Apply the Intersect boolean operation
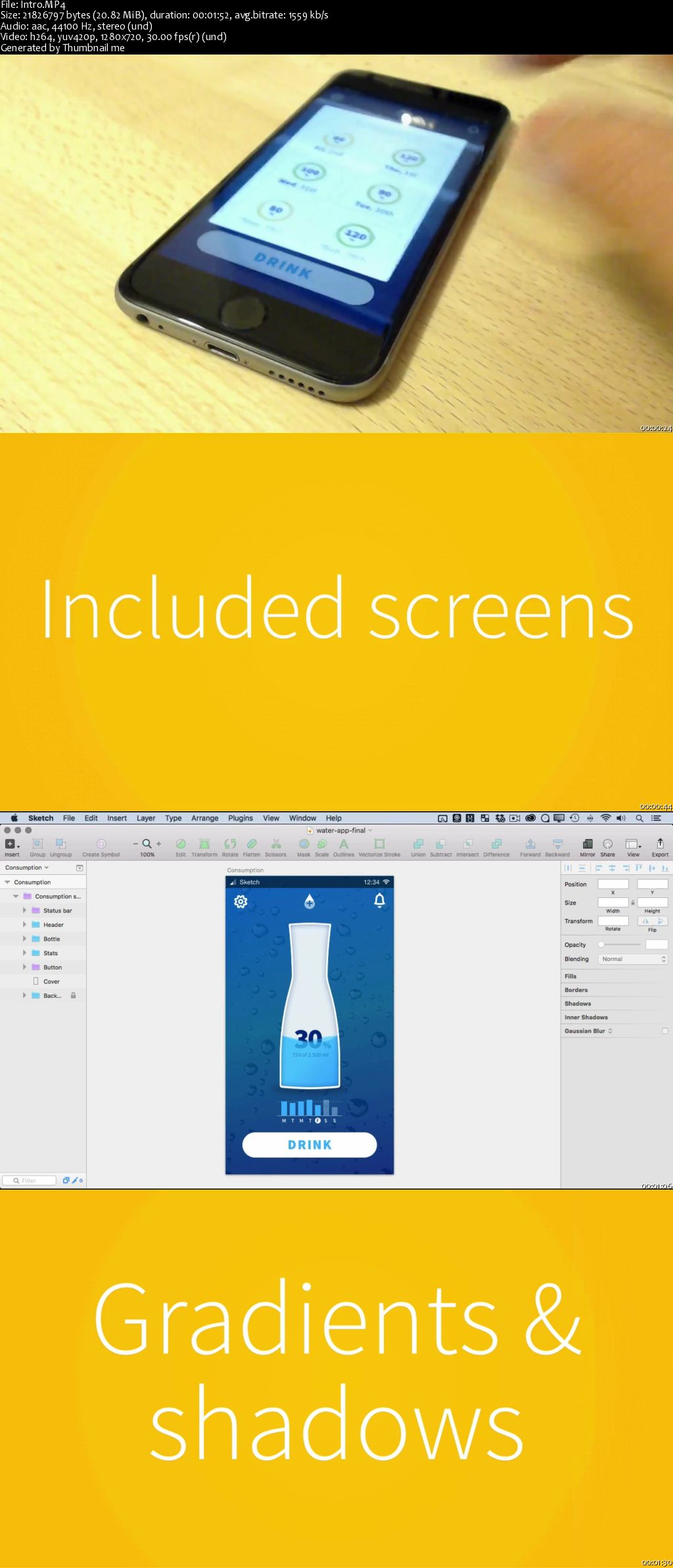Screen dimensions: 673x1568 tap(467, 844)
